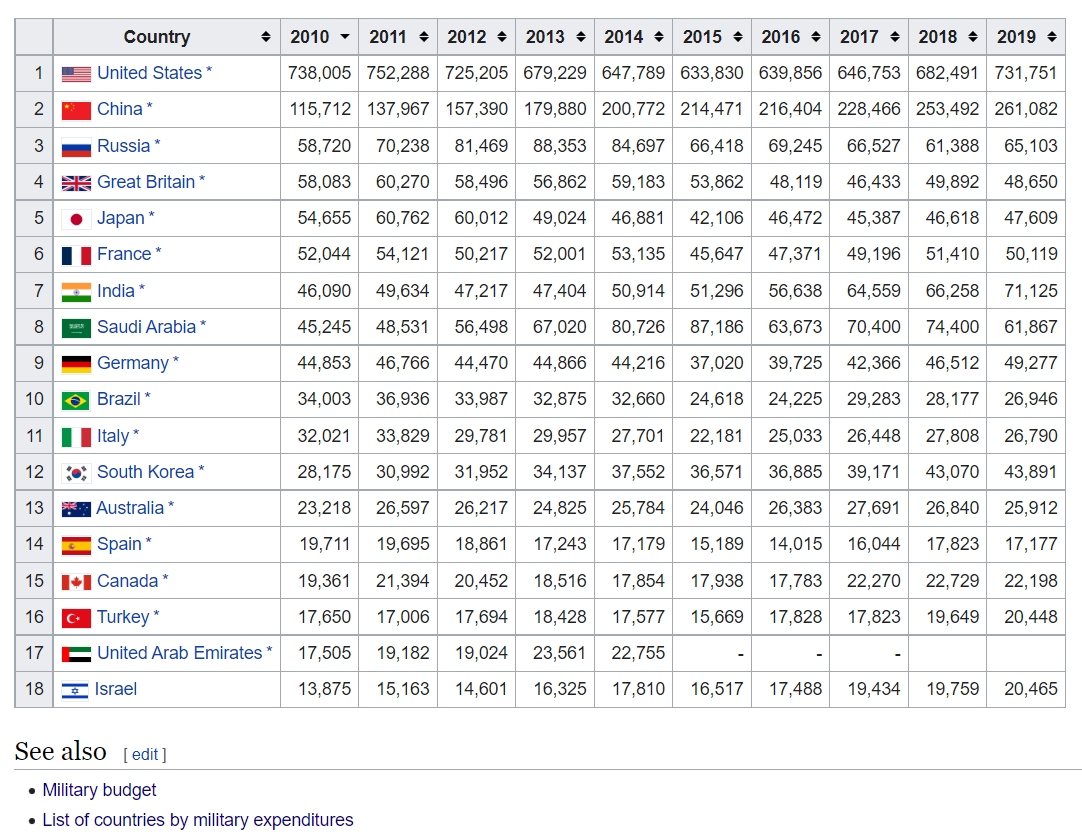This screenshot has height=834, width=1082.
Task: Click the Brazil flag icon
Action: point(76,400)
